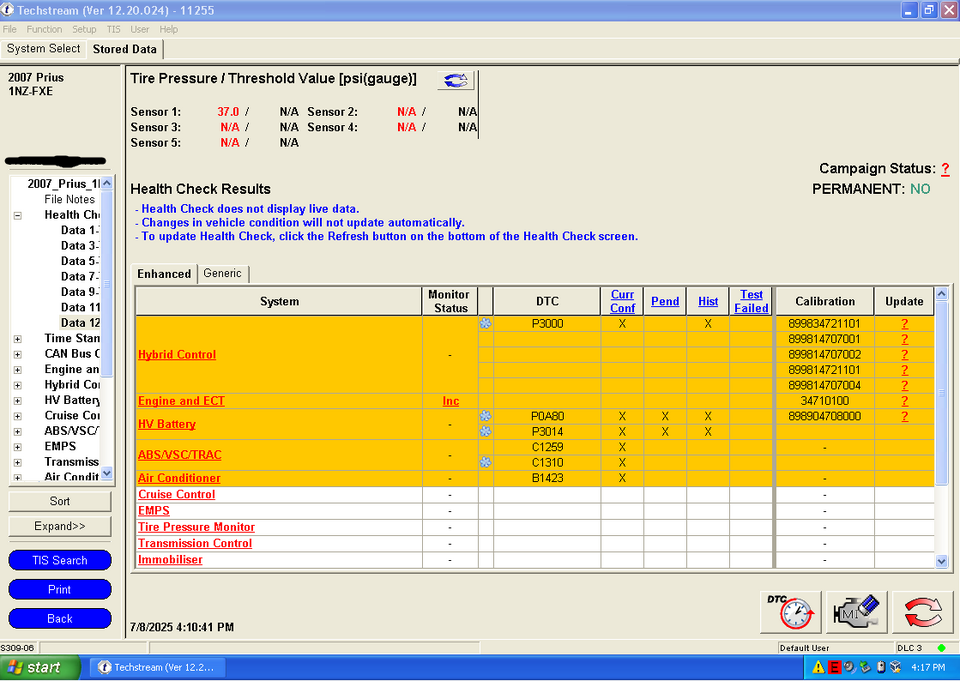
Task: Switch to the System Select tab
Action: point(43,48)
